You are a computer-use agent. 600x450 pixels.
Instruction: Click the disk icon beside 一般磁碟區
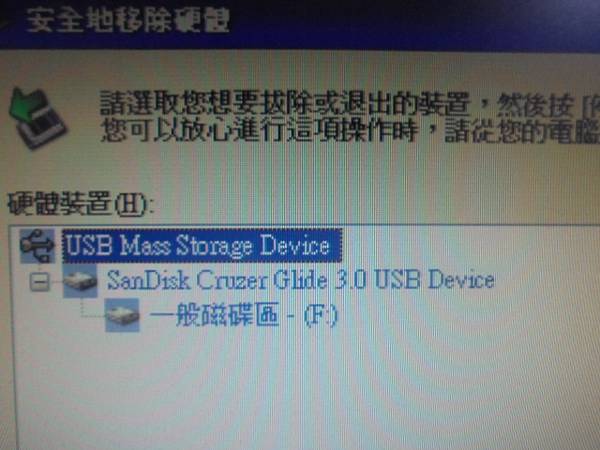122,315
